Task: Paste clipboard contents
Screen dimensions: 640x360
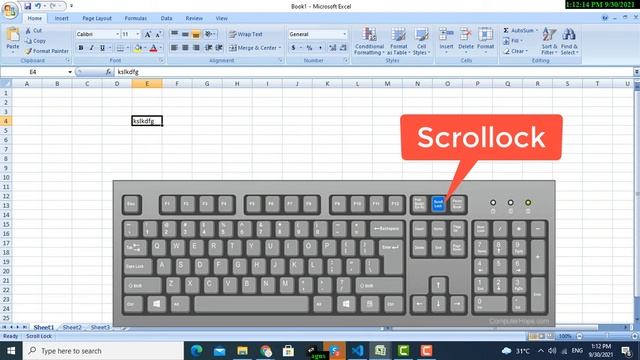Action: pyautogui.click(x=13, y=41)
